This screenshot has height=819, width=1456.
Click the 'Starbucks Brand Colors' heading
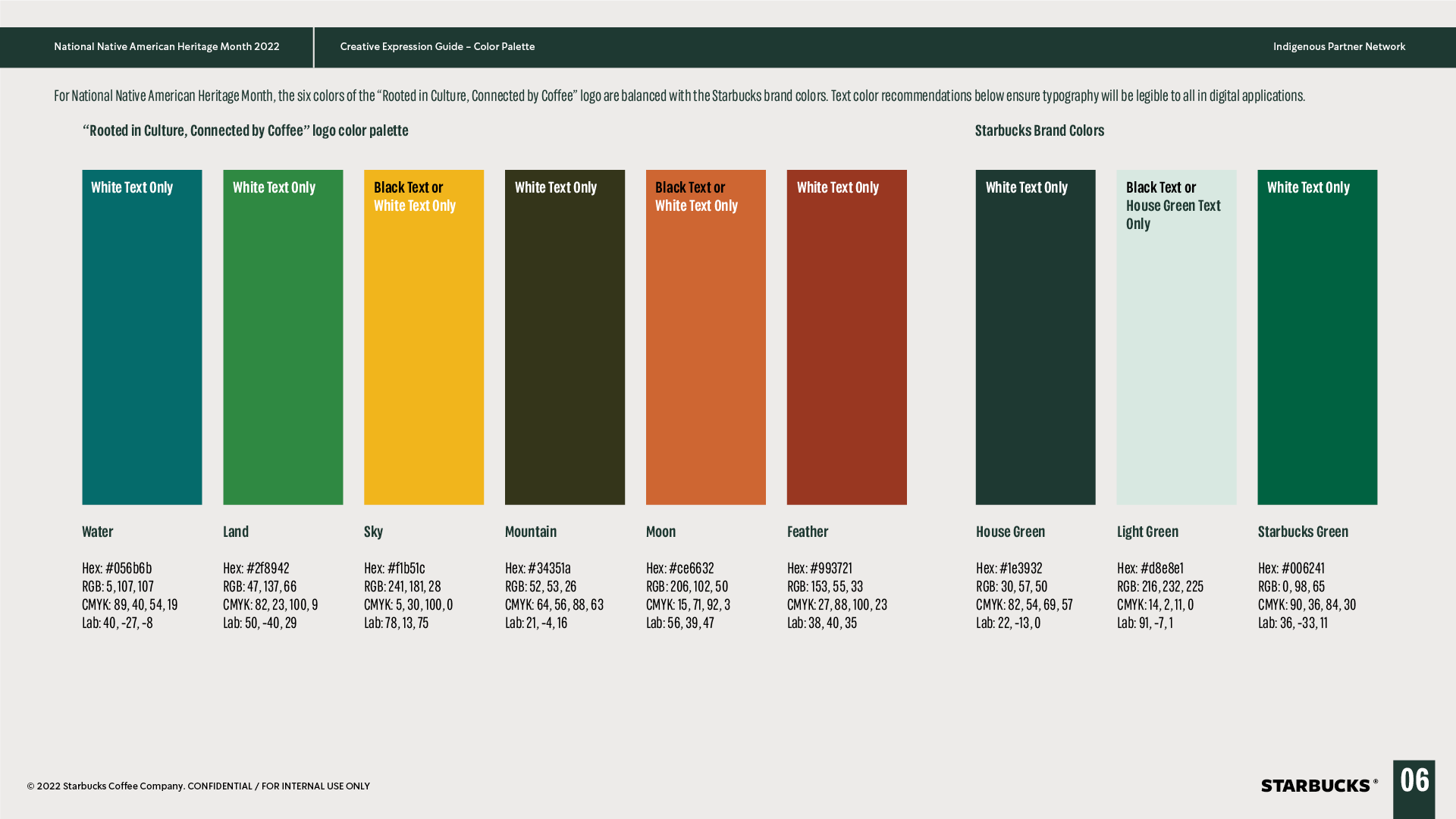(1040, 130)
